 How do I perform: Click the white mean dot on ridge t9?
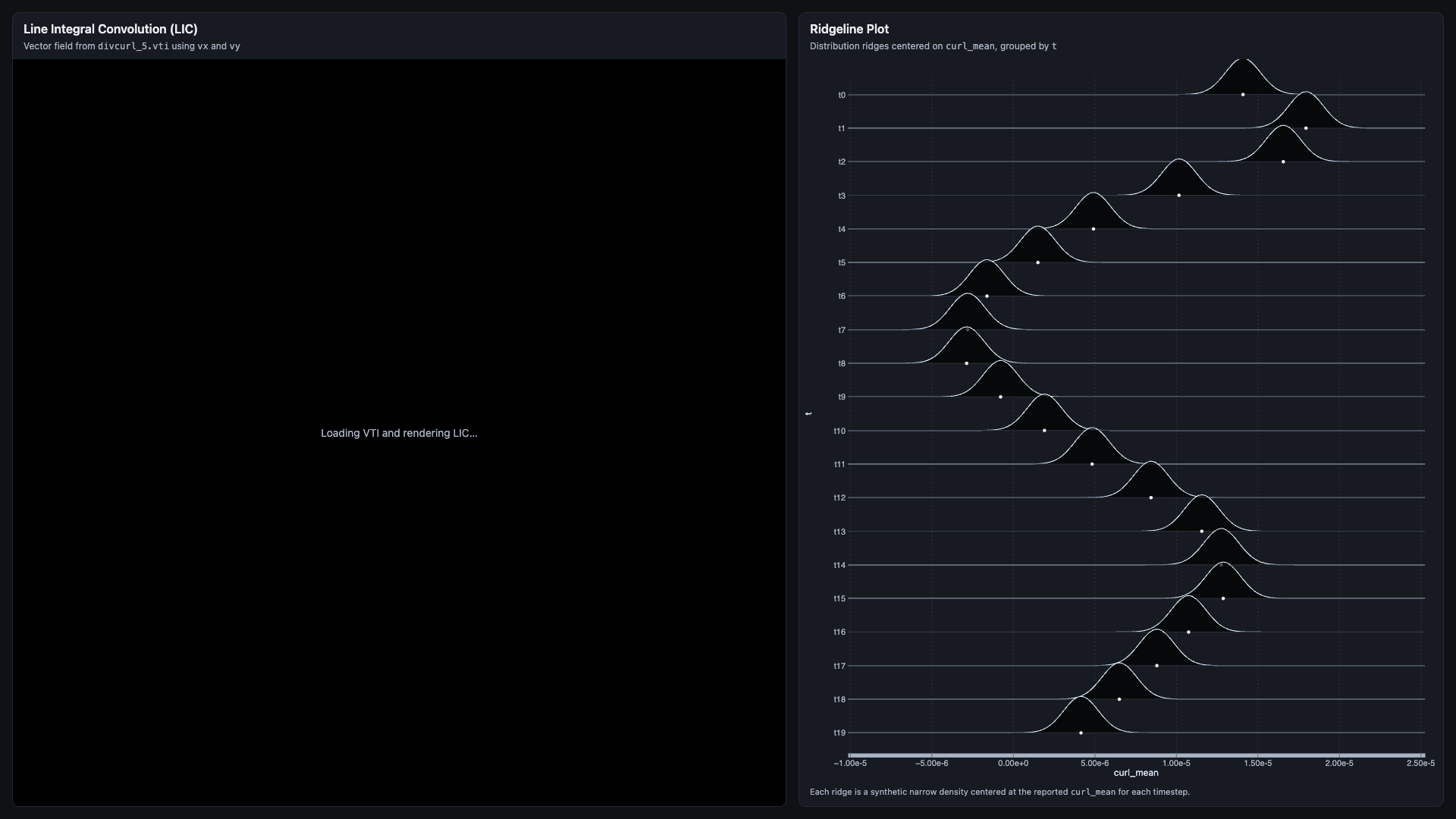pyautogui.click(x=1000, y=397)
